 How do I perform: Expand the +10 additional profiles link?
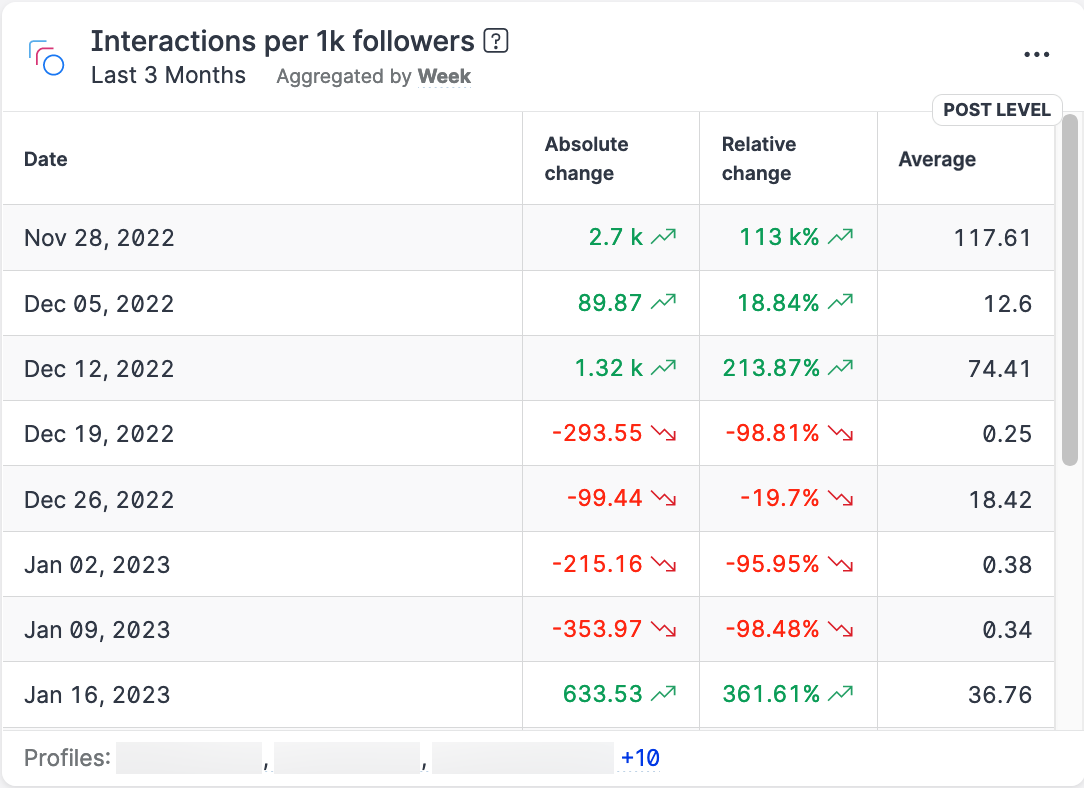pyautogui.click(x=640, y=758)
